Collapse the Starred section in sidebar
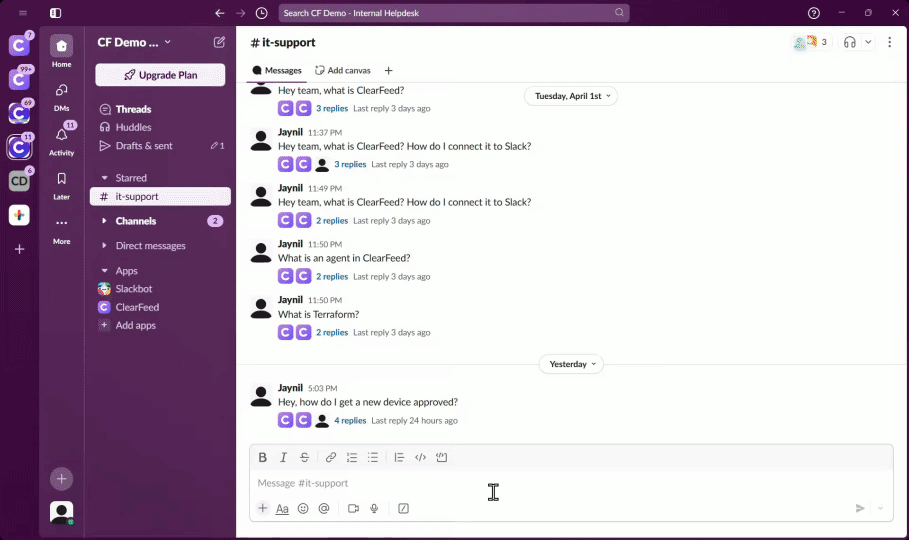 [x=105, y=178]
